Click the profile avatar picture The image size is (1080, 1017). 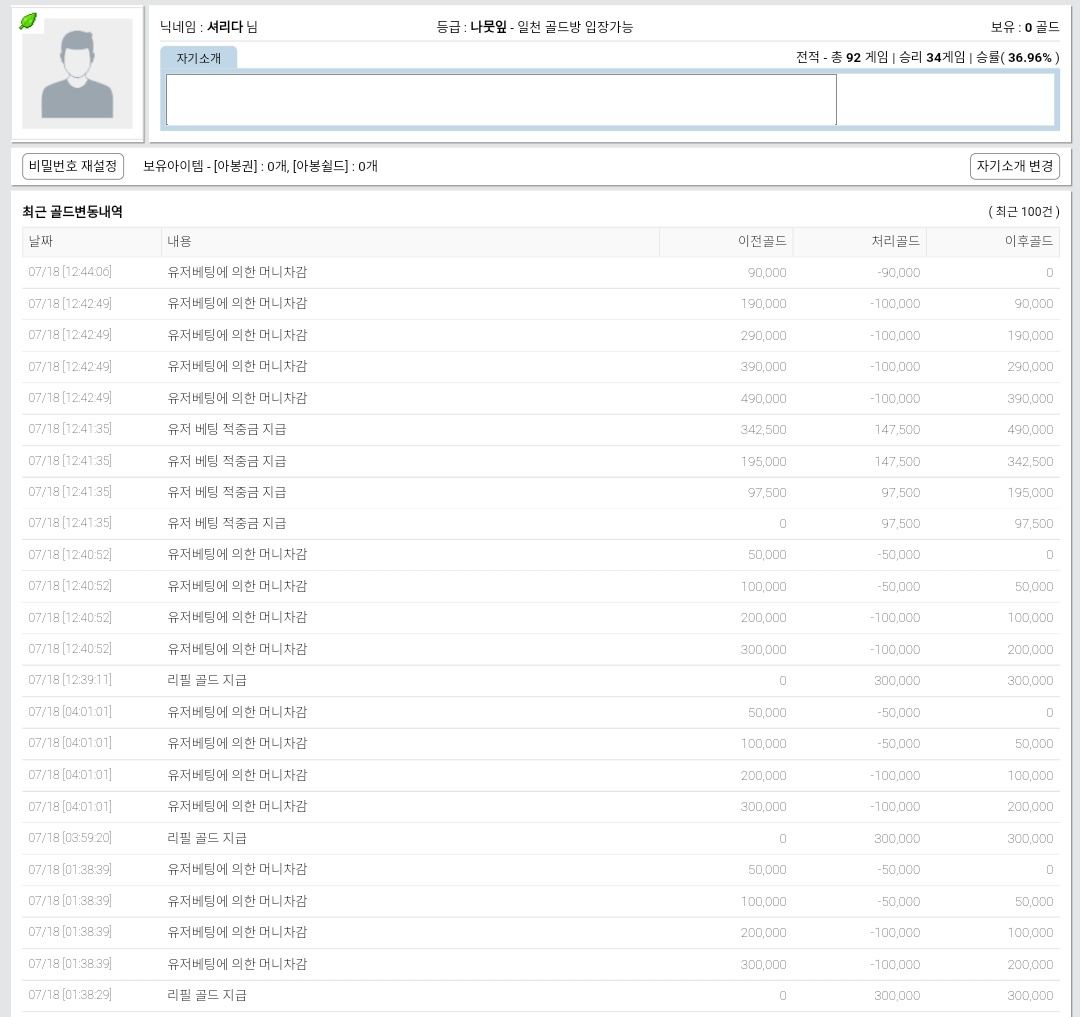(x=77, y=74)
